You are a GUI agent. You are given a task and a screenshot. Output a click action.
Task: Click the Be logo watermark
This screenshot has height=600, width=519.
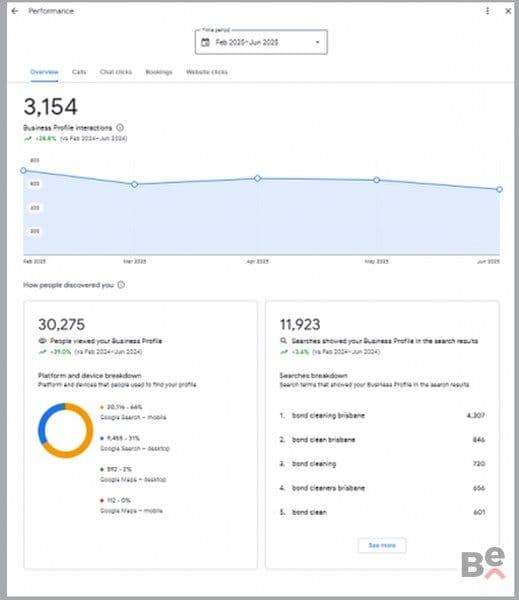tap(483, 562)
